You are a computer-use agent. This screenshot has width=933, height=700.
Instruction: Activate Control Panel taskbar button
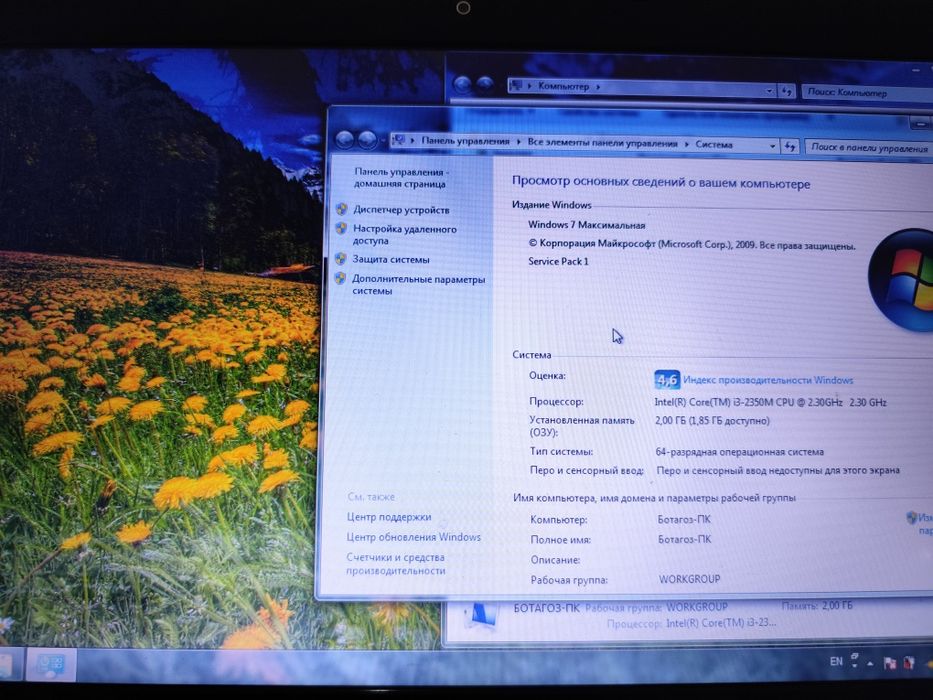50,664
